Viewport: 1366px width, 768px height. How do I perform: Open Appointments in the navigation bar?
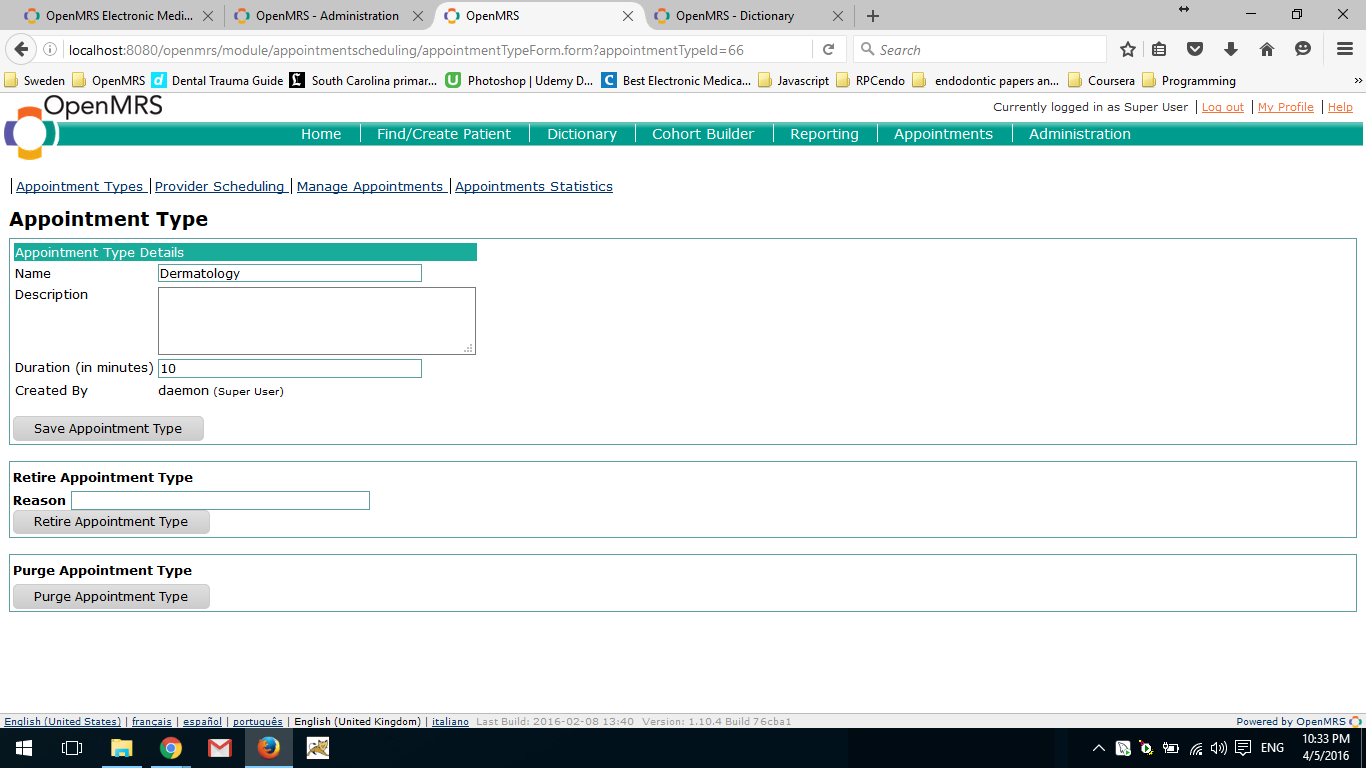click(943, 134)
